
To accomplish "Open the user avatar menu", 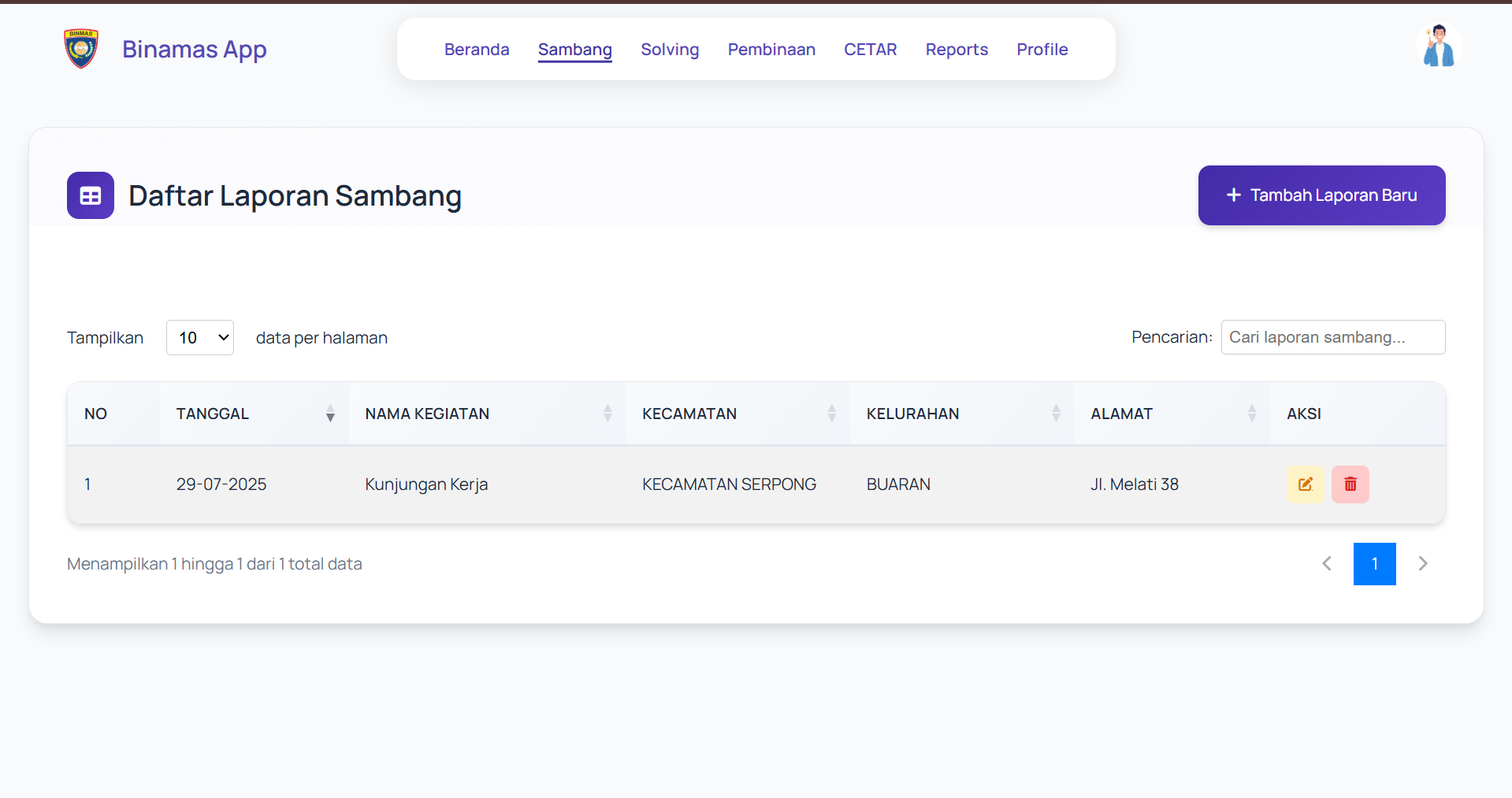I will tap(1439, 46).
